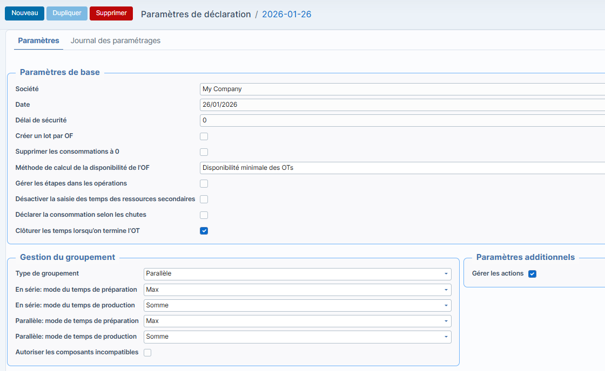Click the Paramètres de base heading
Viewport: 605px width, 371px height.
click(x=60, y=72)
